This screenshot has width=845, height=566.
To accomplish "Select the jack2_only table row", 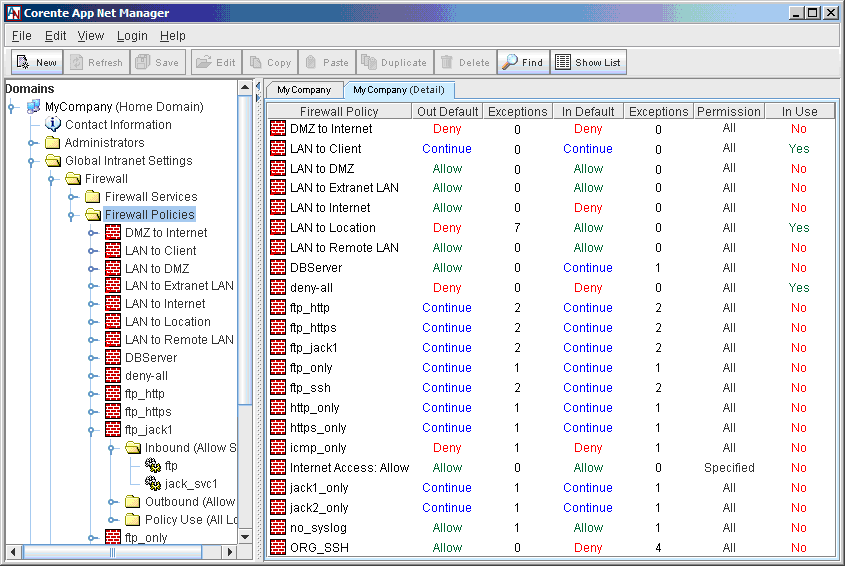I will (x=551, y=507).
